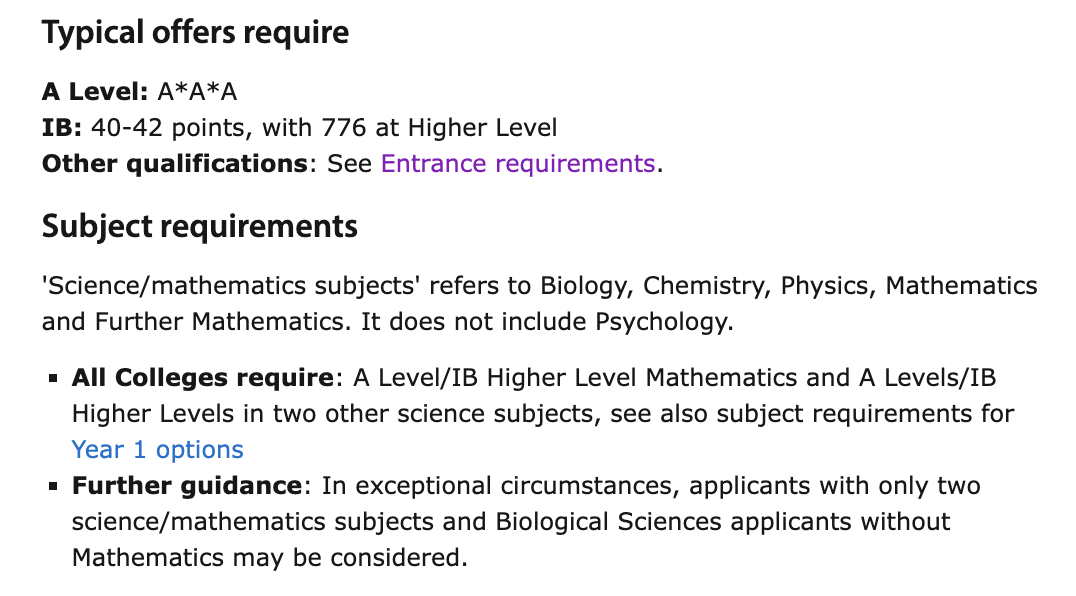Click the All Colleges require bold text

(203, 377)
